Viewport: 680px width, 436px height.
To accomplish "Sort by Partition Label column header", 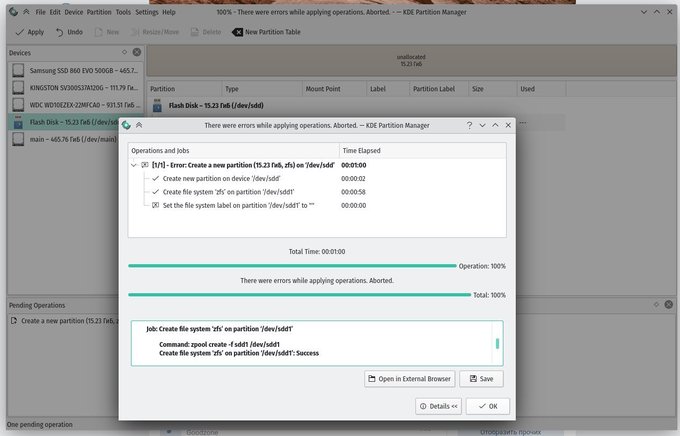I will pos(438,89).
